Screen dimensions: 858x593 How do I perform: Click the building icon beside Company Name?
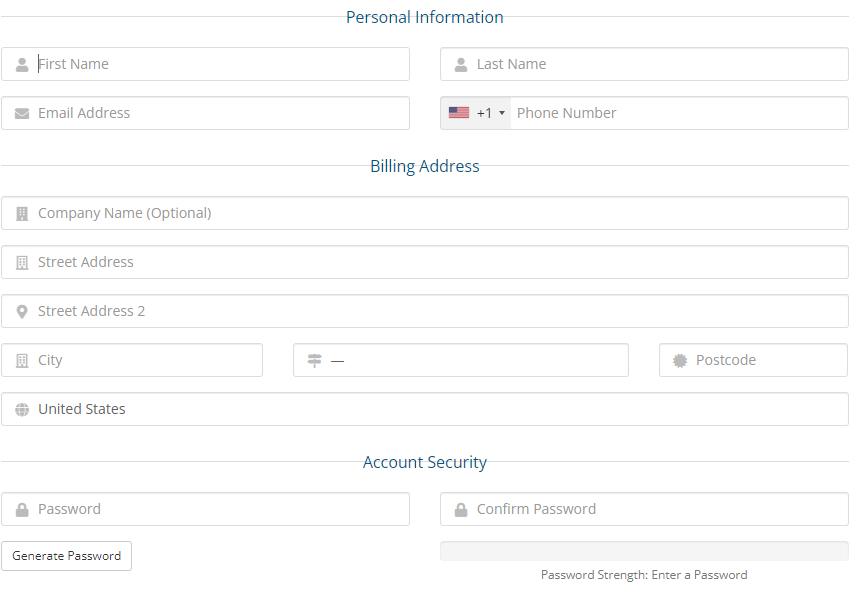tap(22, 213)
